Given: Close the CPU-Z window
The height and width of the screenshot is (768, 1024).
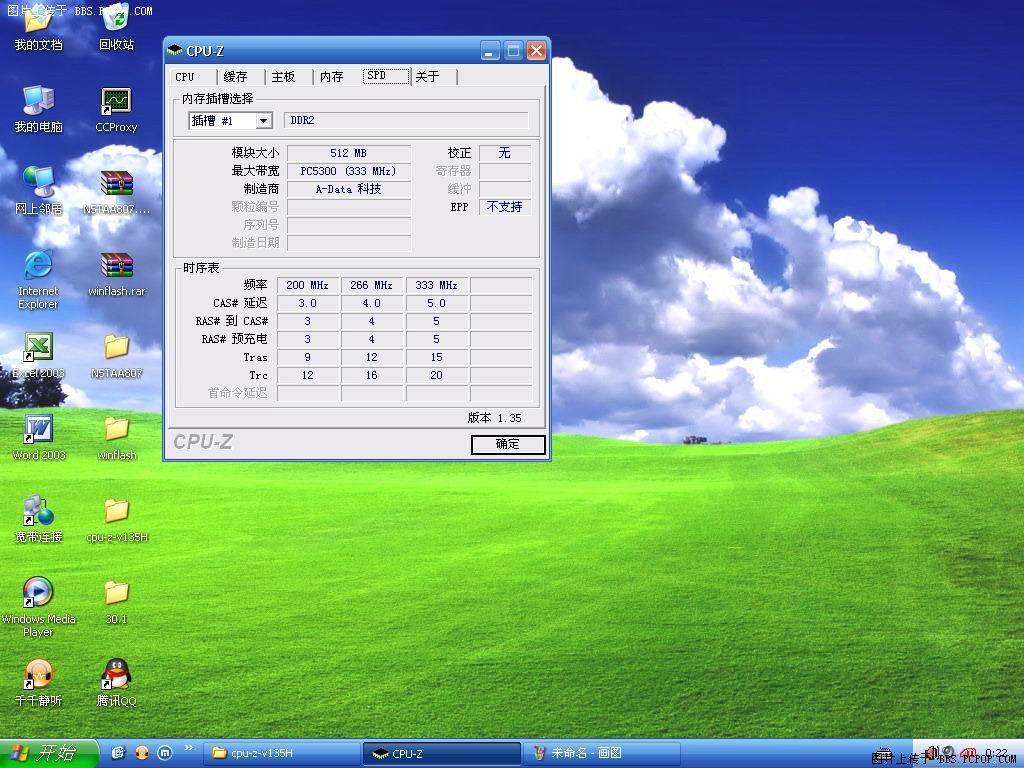Looking at the screenshot, I should (536, 50).
